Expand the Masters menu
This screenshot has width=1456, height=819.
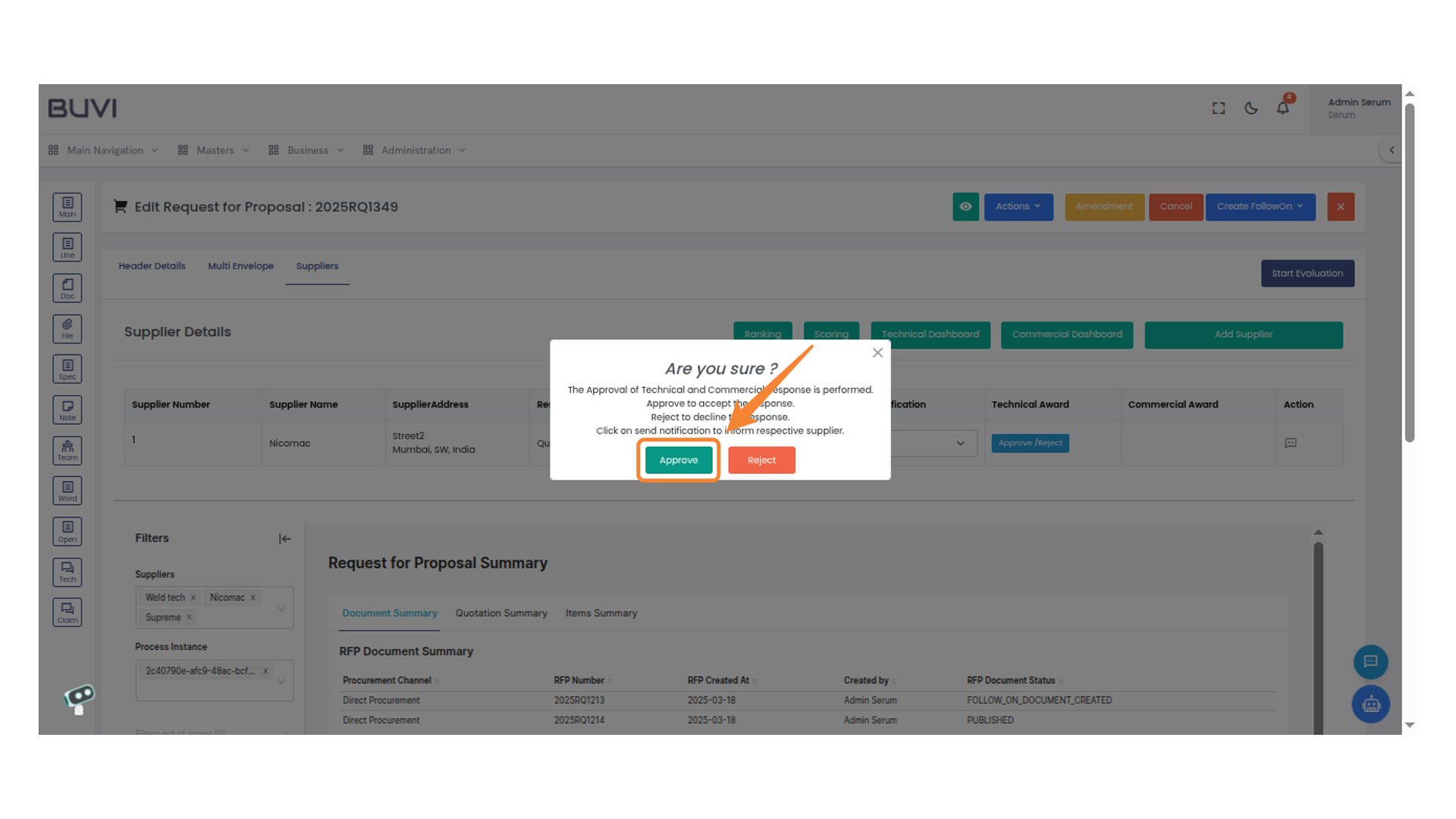point(214,150)
